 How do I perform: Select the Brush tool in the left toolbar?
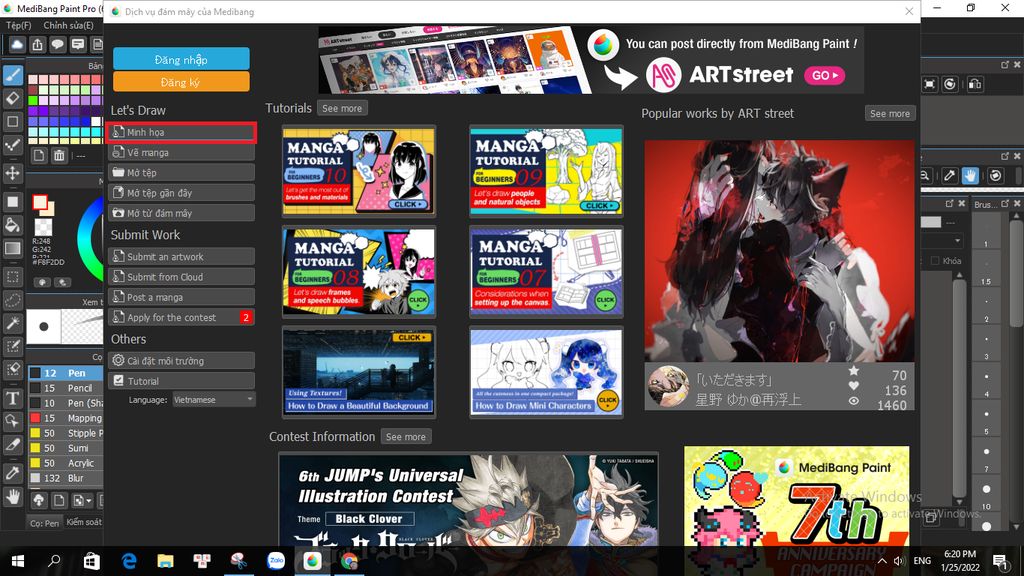click(x=13, y=75)
